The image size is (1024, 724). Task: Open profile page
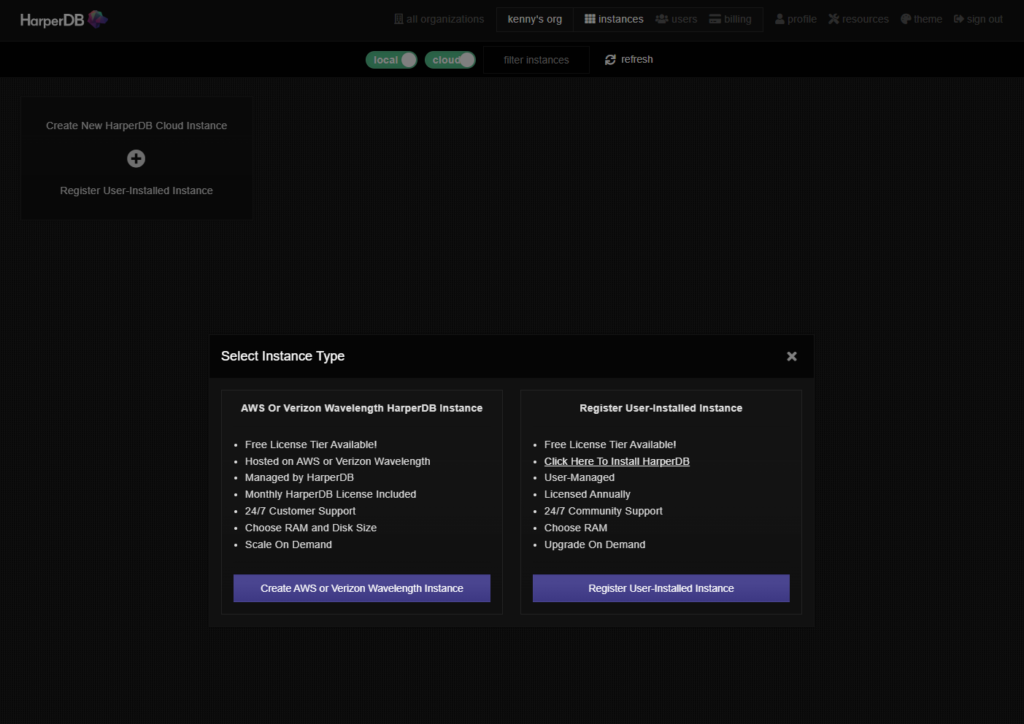[795, 20]
